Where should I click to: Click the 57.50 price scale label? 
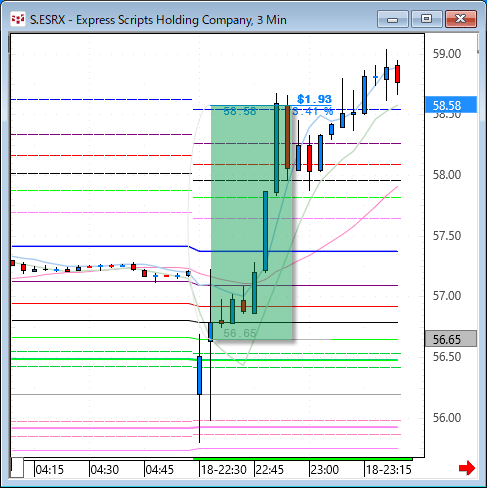(x=447, y=236)
